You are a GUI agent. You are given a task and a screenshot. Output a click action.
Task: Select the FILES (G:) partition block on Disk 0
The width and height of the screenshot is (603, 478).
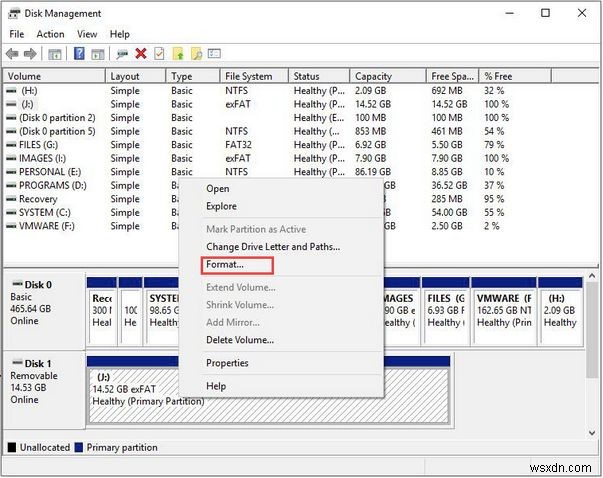click(445, 310)
